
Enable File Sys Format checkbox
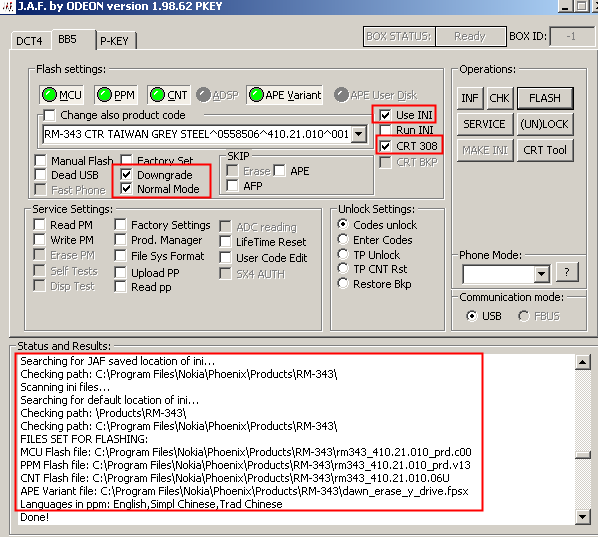121,256
